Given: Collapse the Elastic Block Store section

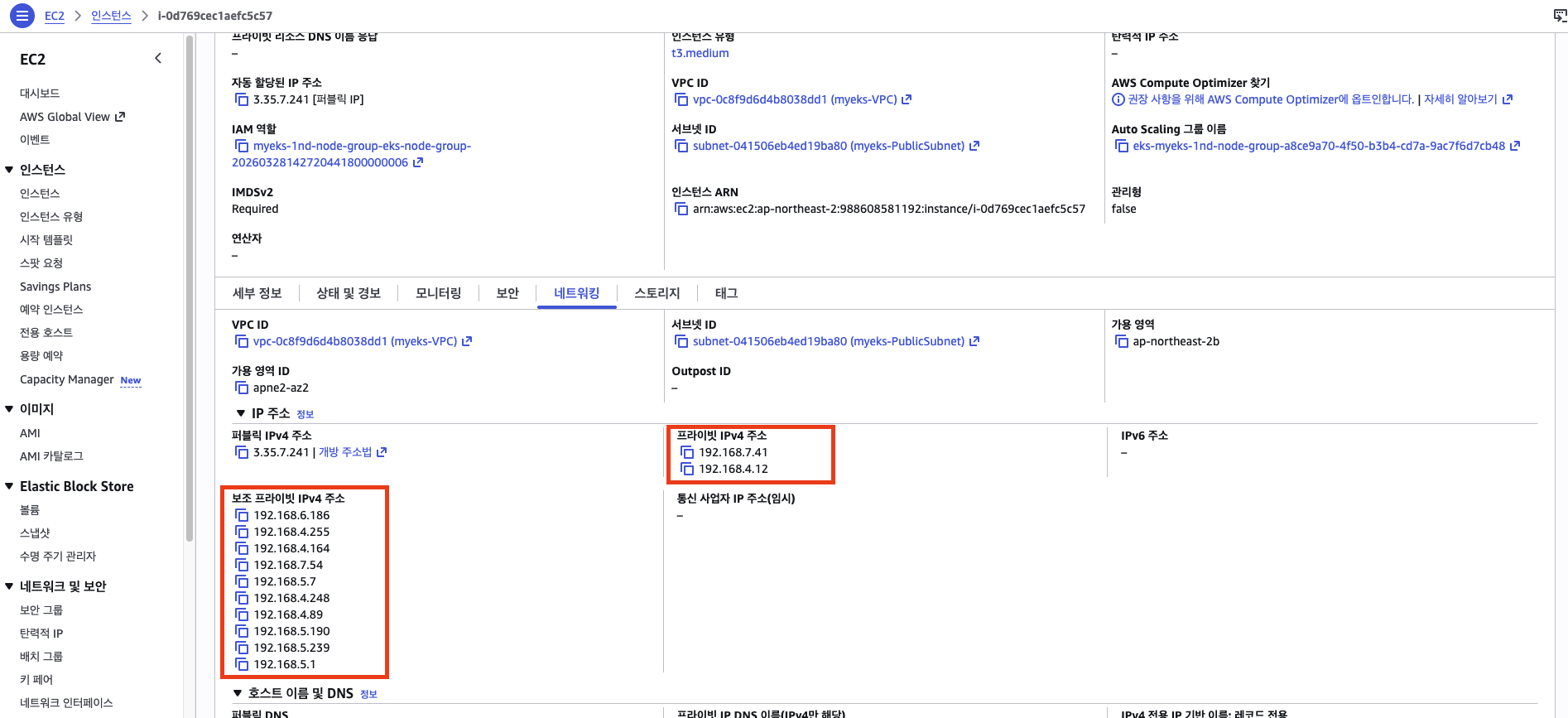Looking at the screenshot, I should 9,486.
